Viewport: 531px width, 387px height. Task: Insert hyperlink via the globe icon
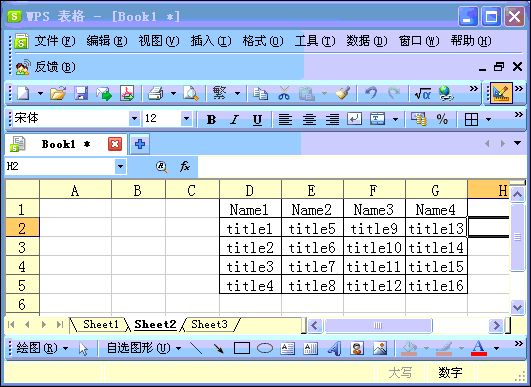pyautogui.click(x=446, y=93)
